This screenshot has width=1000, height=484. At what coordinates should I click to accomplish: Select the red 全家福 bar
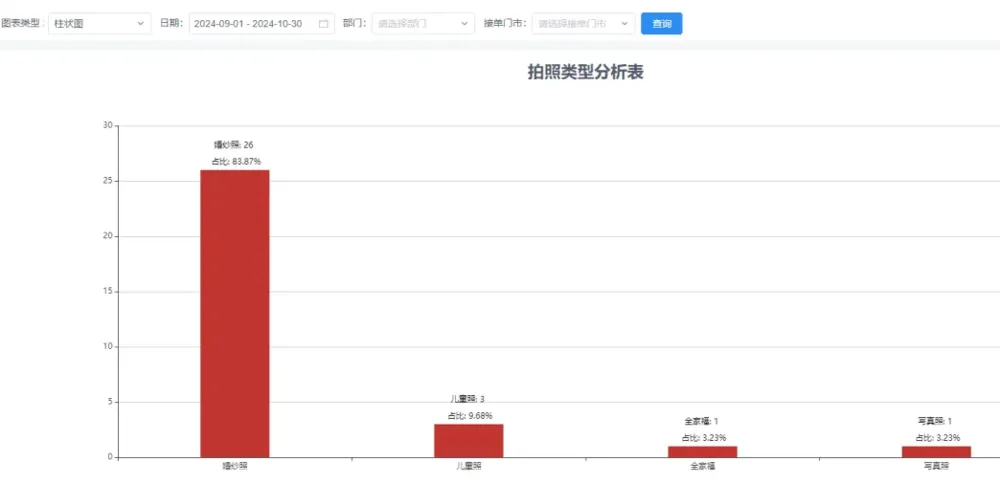click(x=703, y=452)
